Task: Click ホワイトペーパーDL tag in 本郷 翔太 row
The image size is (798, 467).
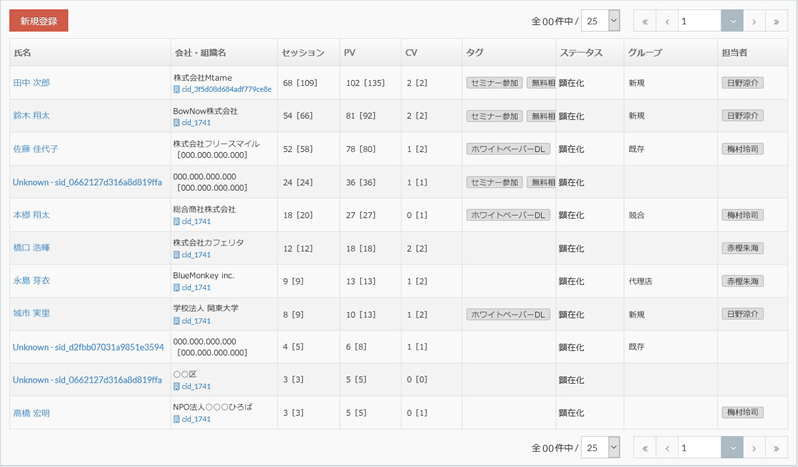Action: click(508, 215)
